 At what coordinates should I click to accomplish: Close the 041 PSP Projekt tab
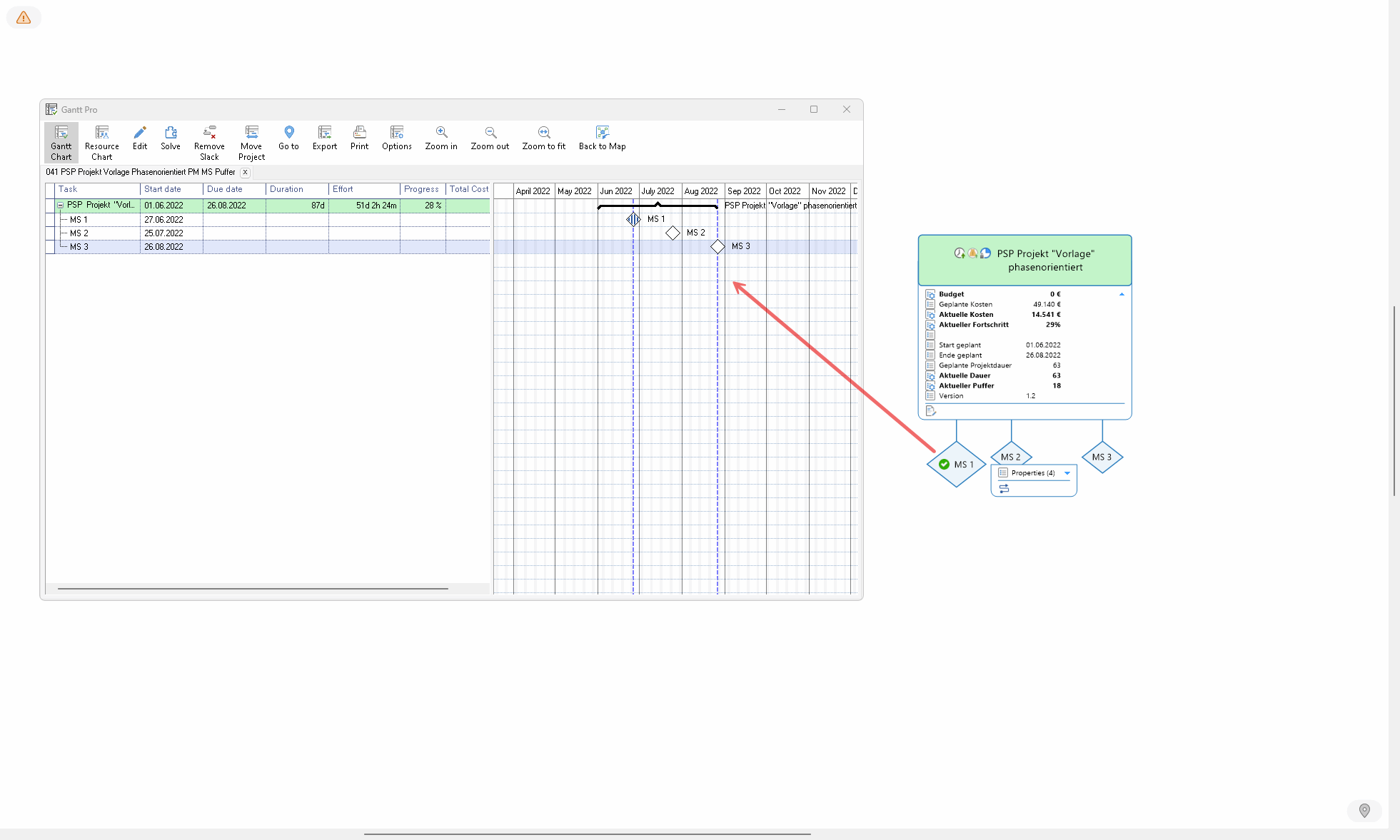(x=245, y=172)
